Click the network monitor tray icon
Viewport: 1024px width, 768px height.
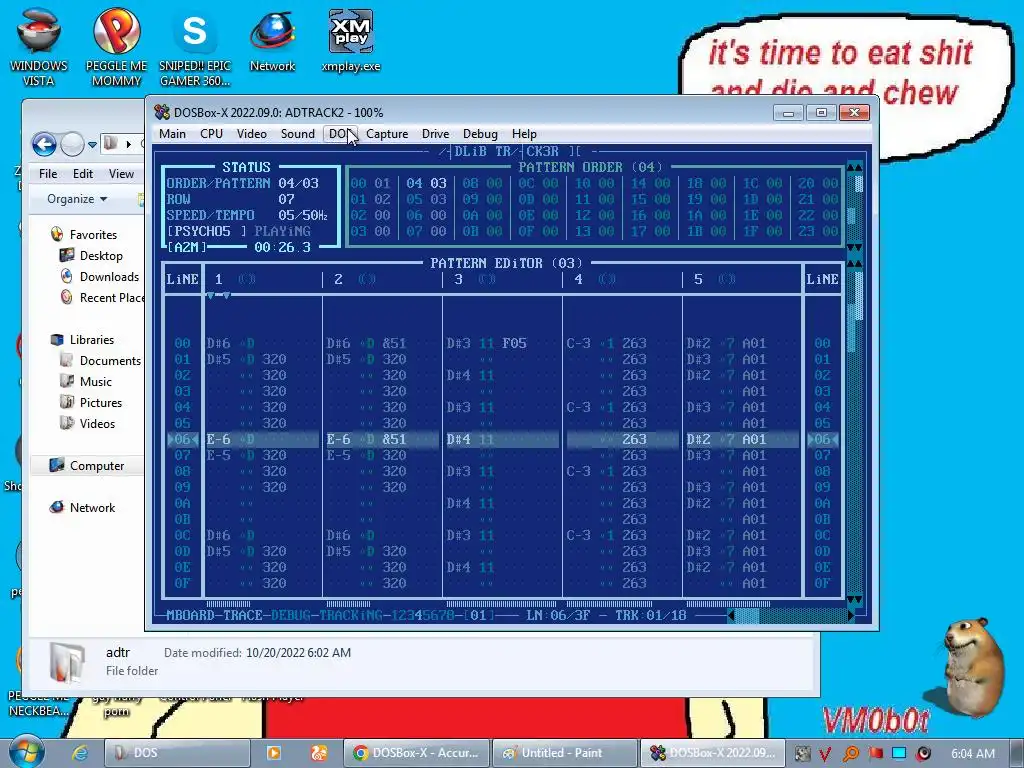[x=899, y=753]
